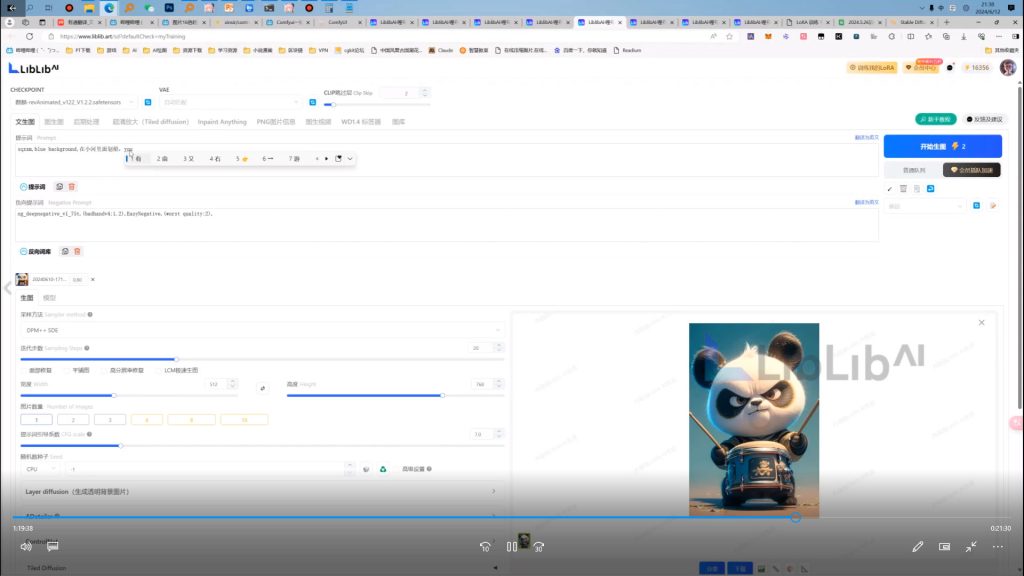Open the Sampler method DPM++ SDE dropdown

tap(262, 329)
